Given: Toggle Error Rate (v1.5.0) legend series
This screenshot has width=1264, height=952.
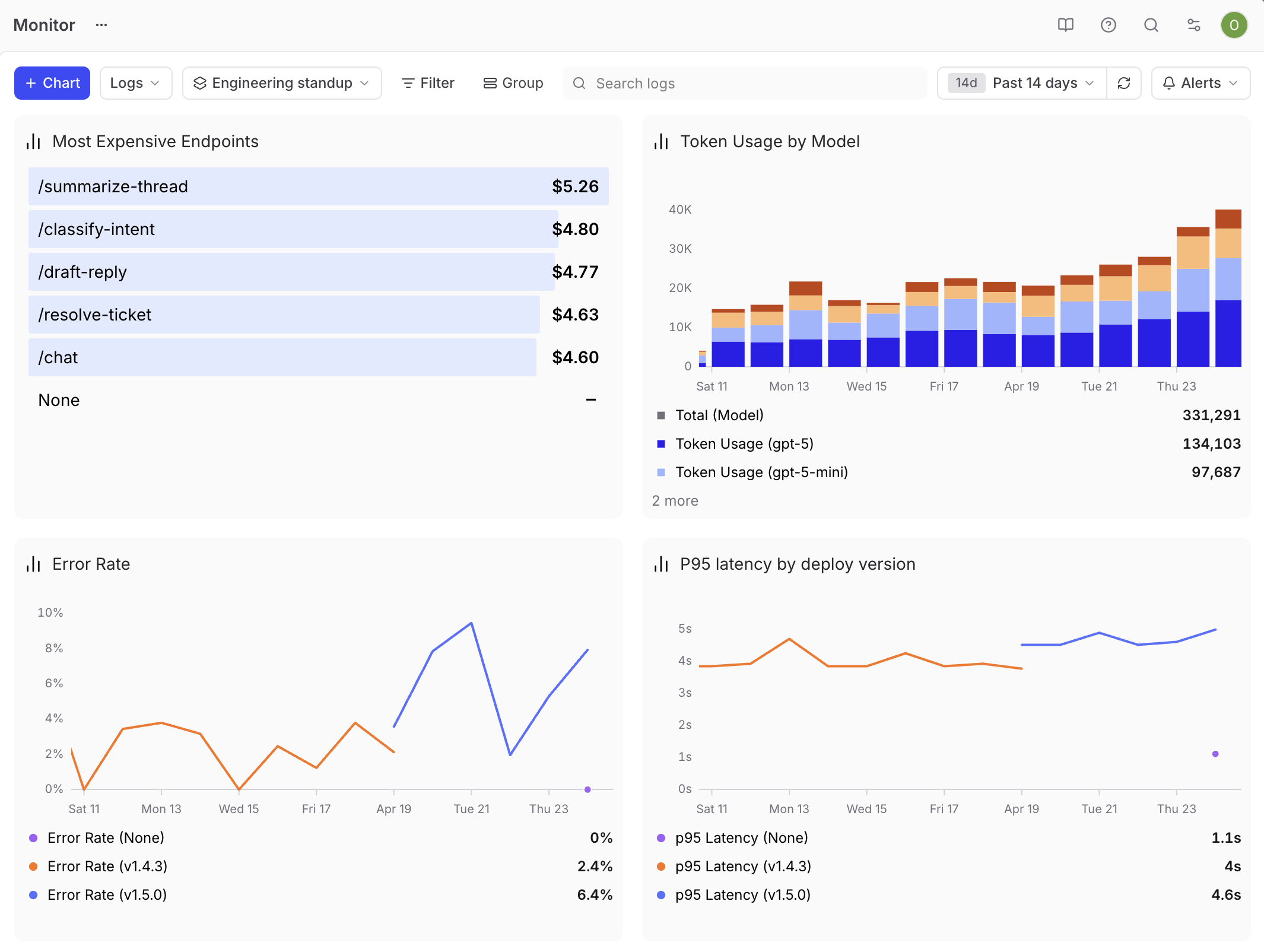Looking at the screenshot, I should (107, 895).
